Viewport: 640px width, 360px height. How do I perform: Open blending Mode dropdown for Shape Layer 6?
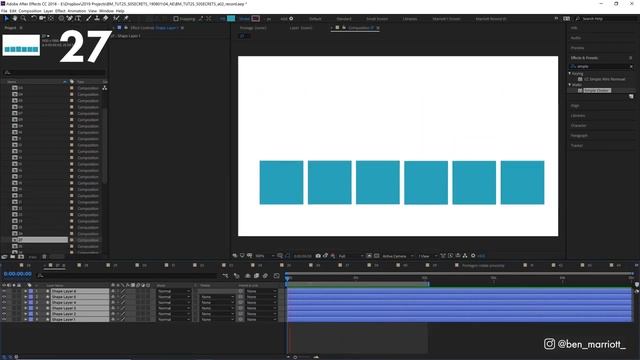pos(174,291)
